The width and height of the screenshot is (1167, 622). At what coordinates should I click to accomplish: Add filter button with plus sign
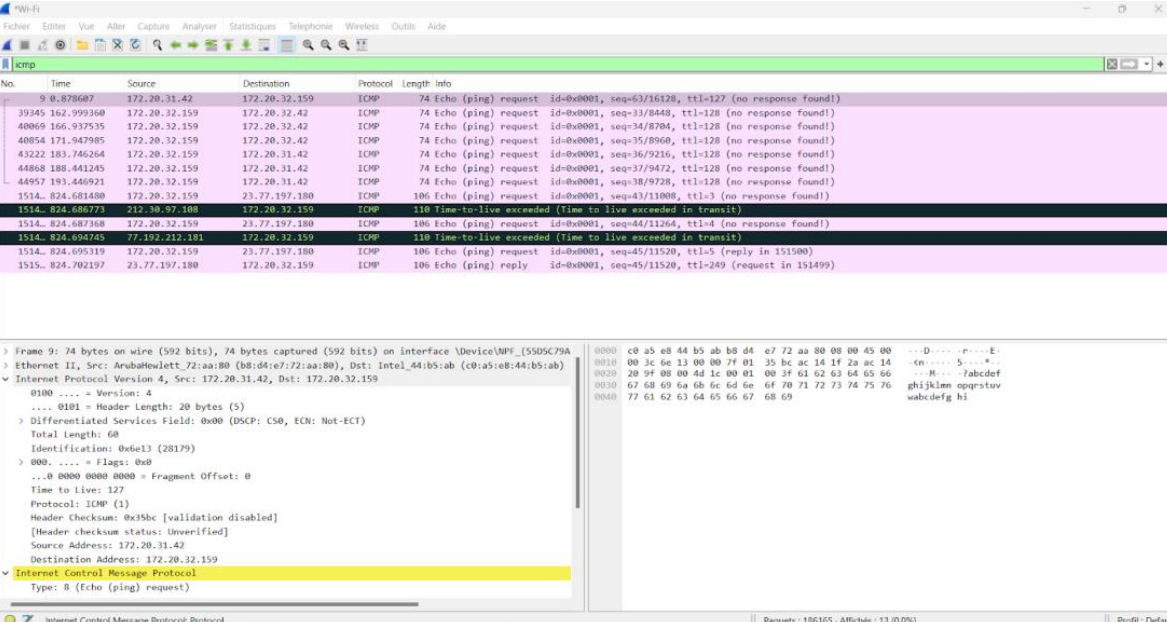tap(1160, 65)
